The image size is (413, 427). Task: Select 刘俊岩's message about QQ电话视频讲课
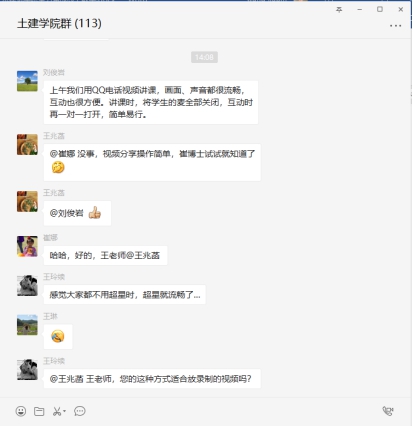click(x=151, y=102)
